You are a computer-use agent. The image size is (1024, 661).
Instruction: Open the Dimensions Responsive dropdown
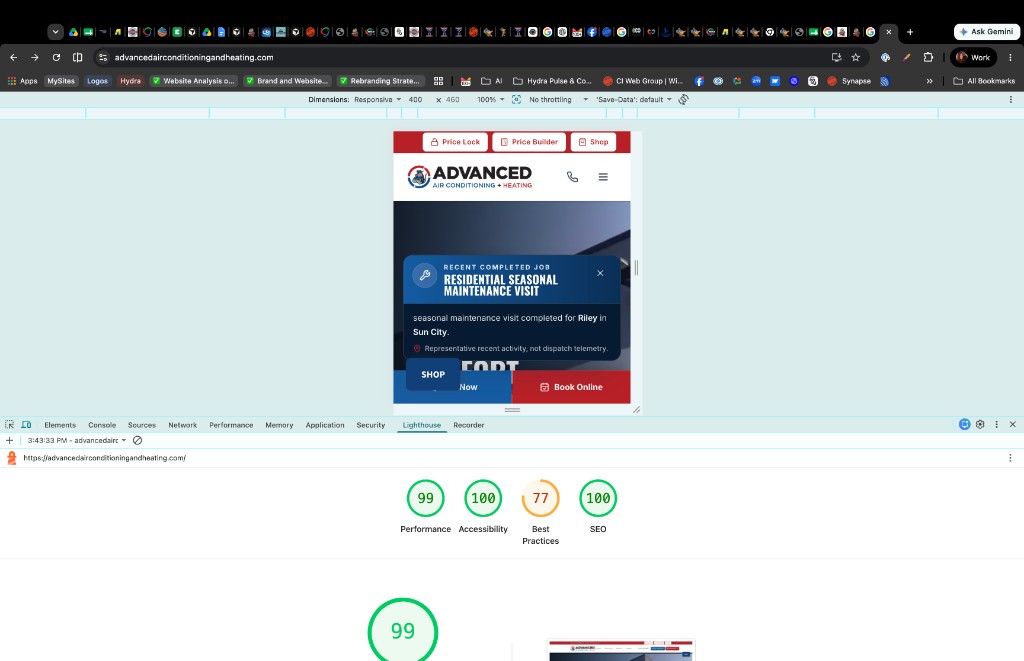377,100
